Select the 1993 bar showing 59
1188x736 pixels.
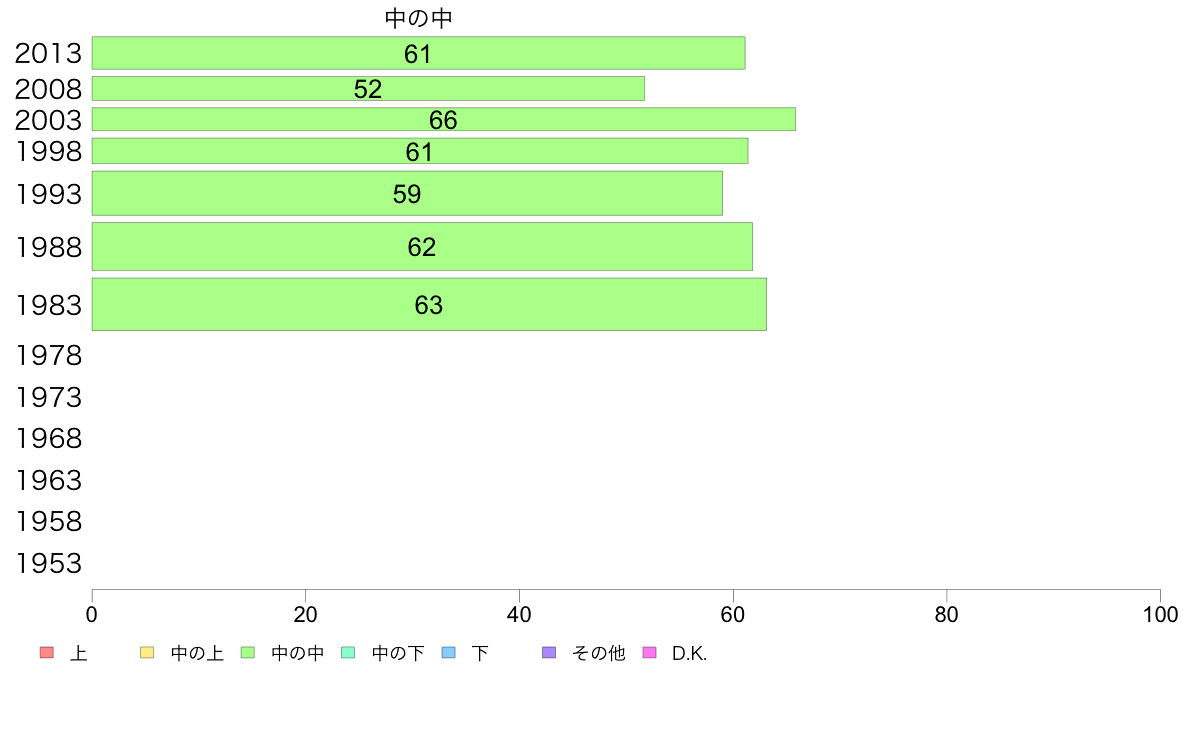tap(407, 193)
